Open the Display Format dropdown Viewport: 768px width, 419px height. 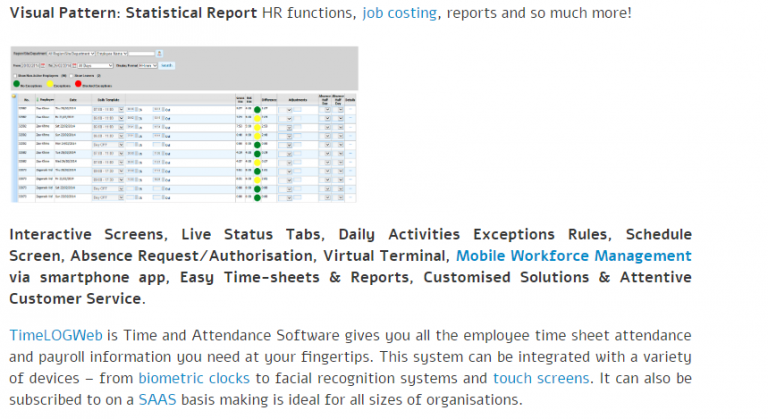(x=149, y=65)
